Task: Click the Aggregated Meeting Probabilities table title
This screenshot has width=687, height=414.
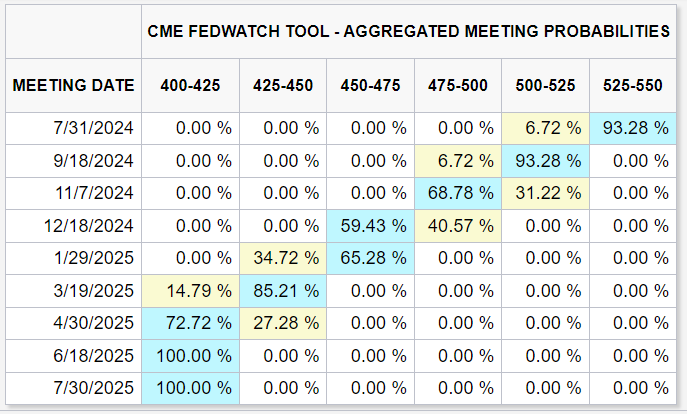Action: 408,31
